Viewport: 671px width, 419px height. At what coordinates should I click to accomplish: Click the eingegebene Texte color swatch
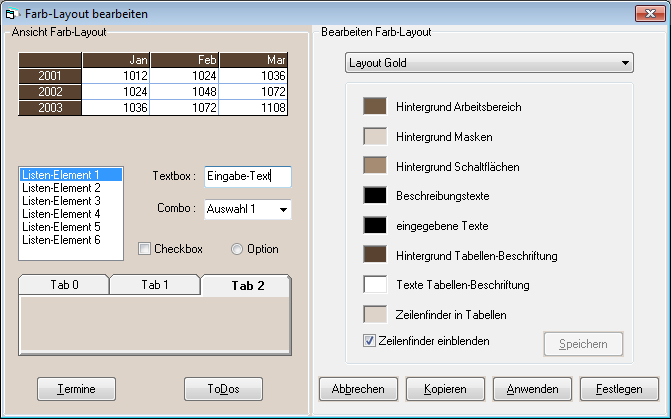click(375, 226)
